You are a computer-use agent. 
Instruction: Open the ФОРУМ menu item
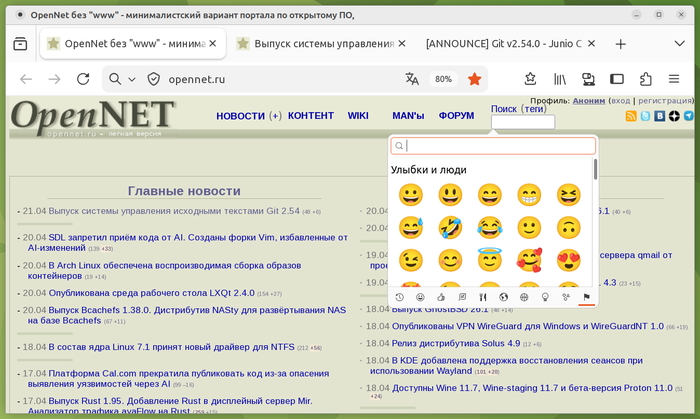pyautogui.click(x=456, y=116)
